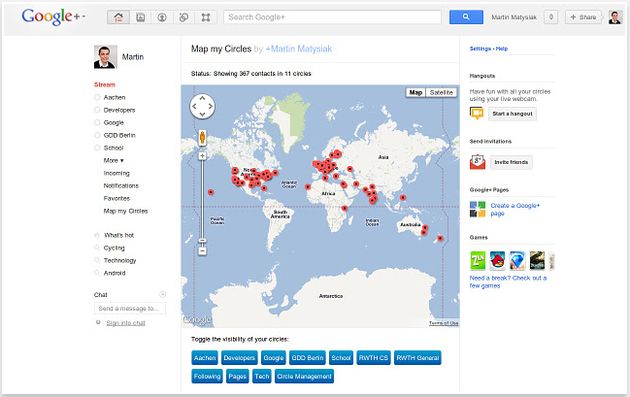The height and width of the screenshot is (397, 630).
Task: Open the fourth dark game icon
Action: click(x=537, y=260)
